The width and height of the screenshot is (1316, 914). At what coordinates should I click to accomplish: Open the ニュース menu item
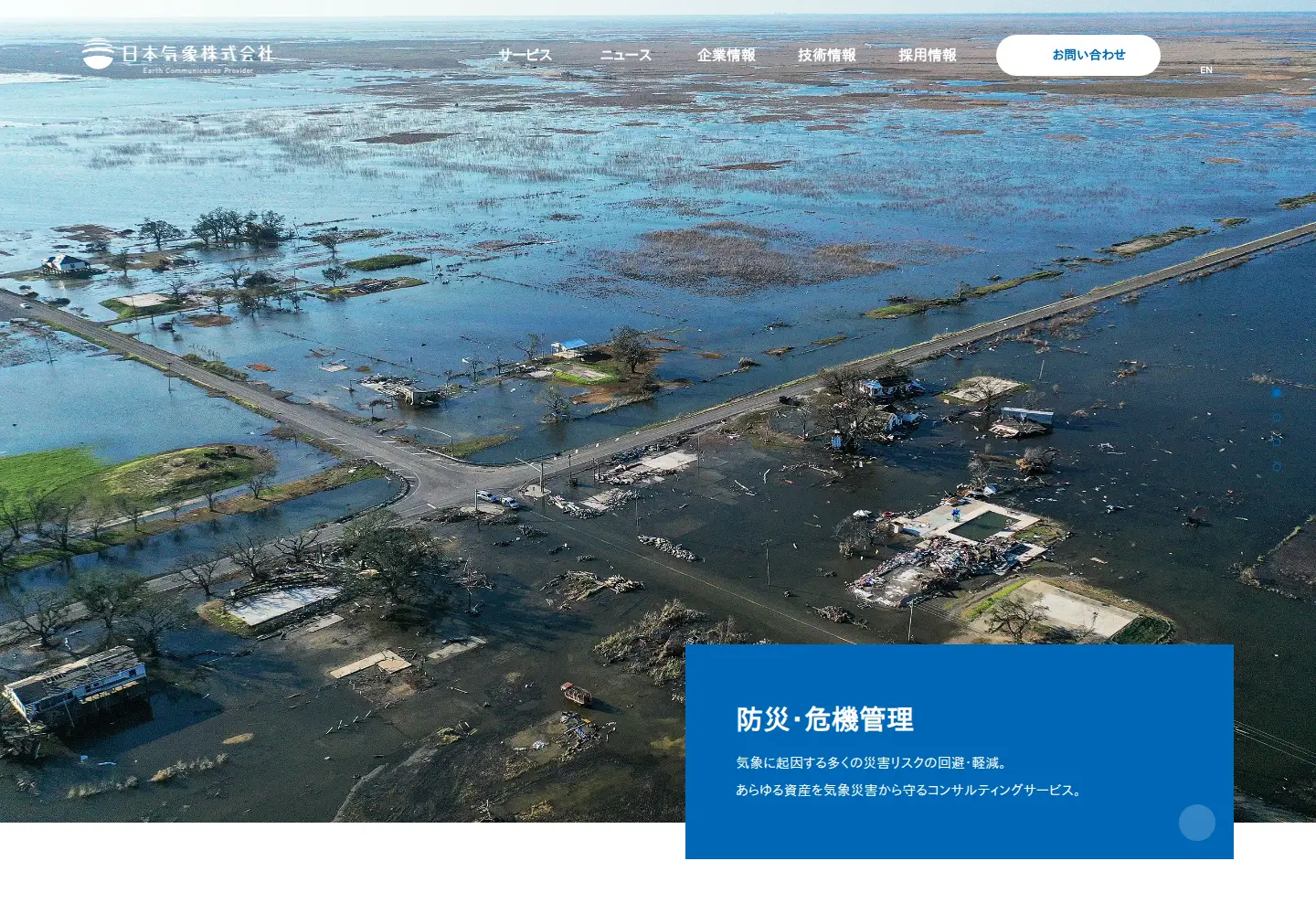pyautogui.click(x=626, y=55)
